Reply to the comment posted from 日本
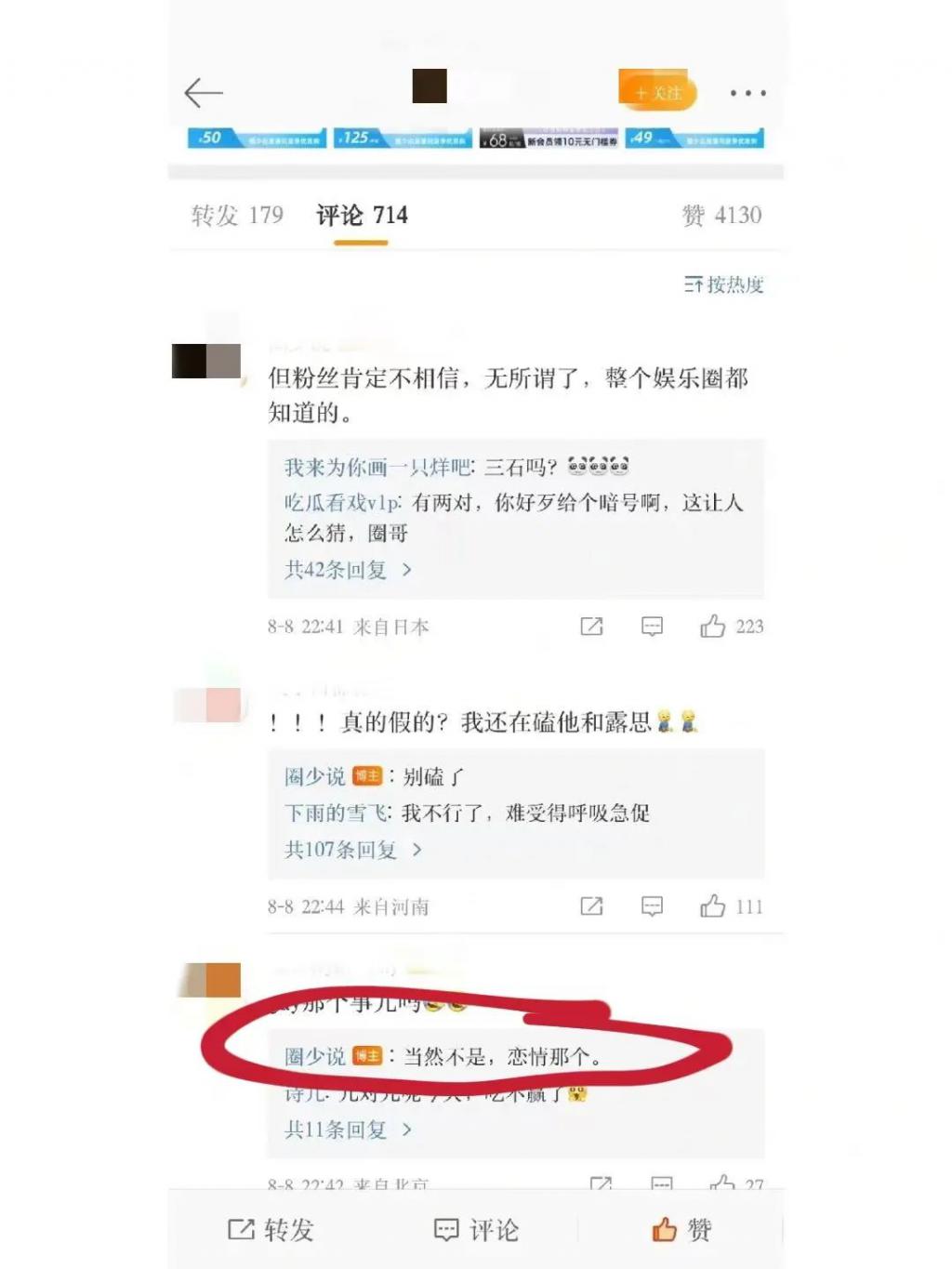This screenshot has height=1269, width=952. coord(653,627)
